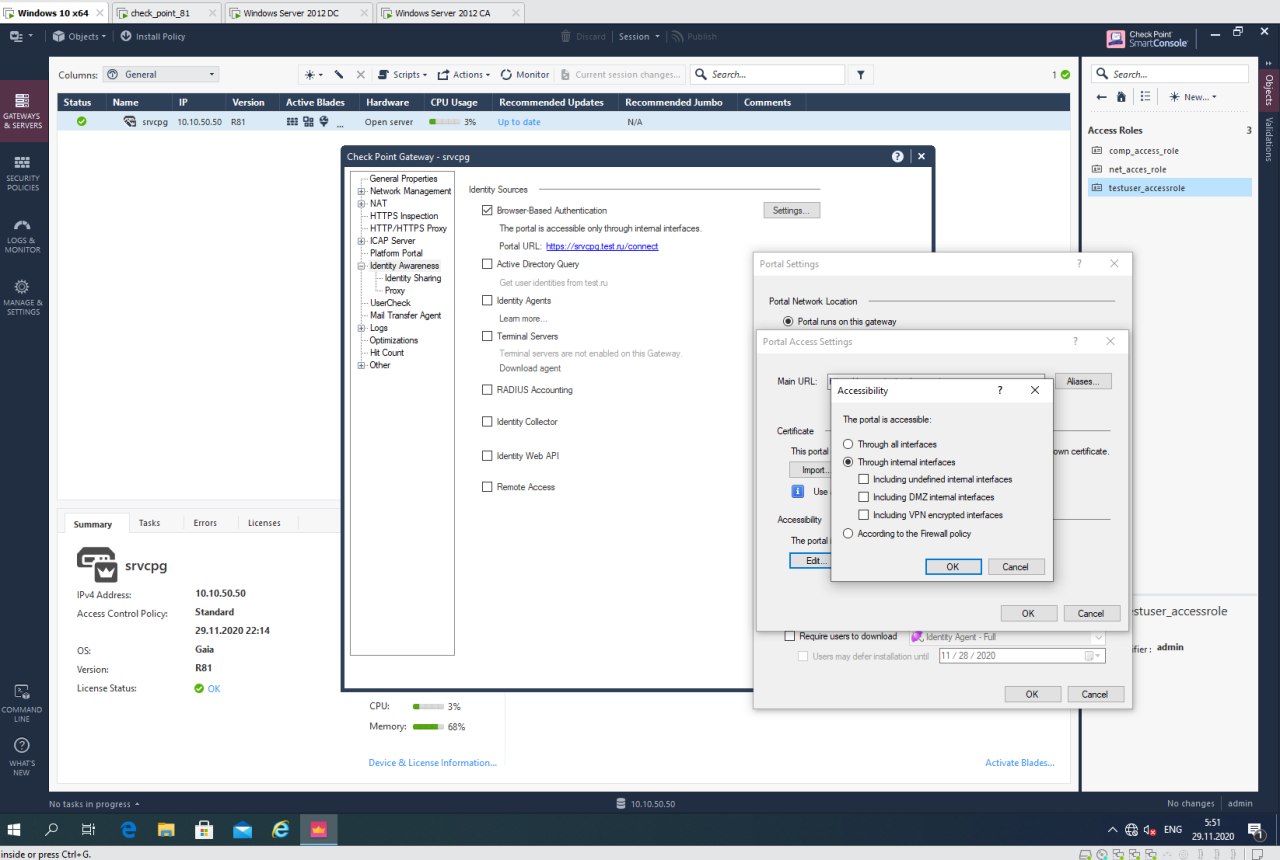The image size is (1280, 860).
Task: Click the Activate Blades... link
Action: click(x=1019, y=762)
